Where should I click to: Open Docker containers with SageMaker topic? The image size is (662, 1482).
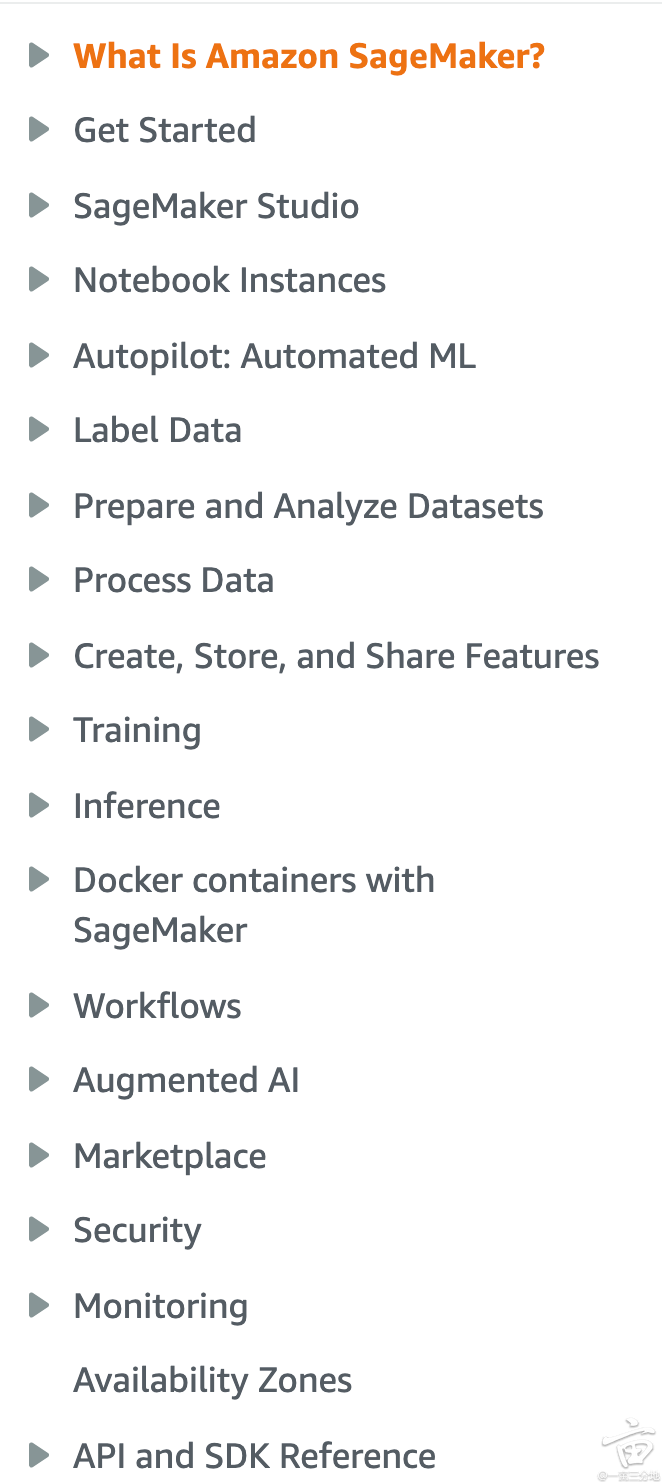coord(254,904)
